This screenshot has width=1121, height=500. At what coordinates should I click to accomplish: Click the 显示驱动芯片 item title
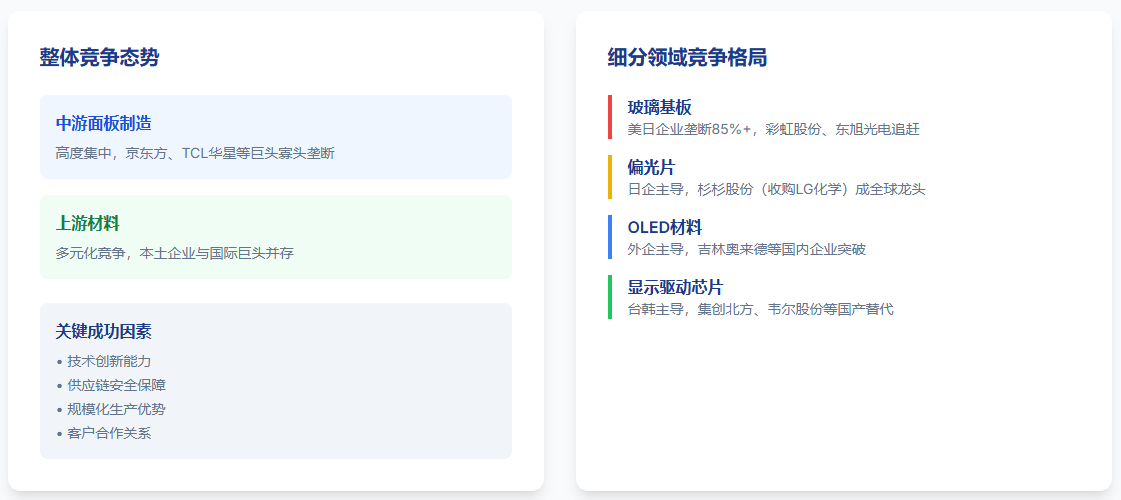point(676,288)
